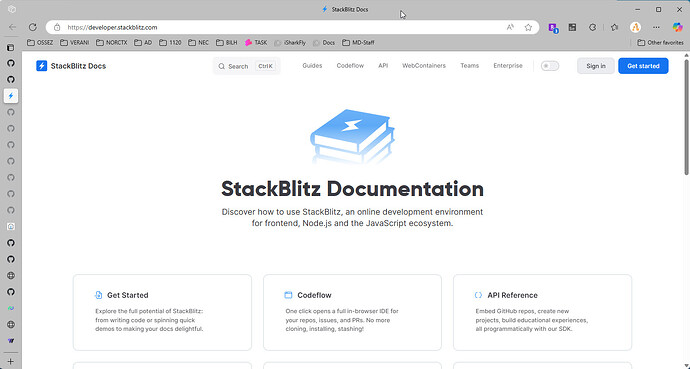
Task: Click the "One click opens a full in-browser IDE" text
Action: 342,320
